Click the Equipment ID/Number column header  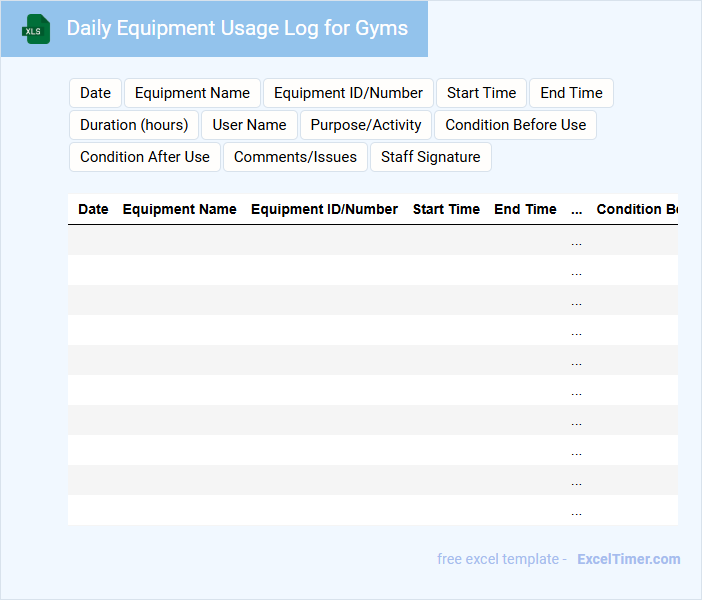(x=324, y=209)
